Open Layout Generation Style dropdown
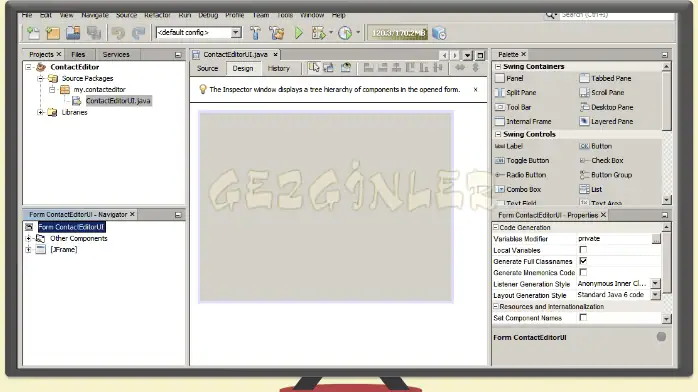The image size is (698, 392). [x=655, y=295]
